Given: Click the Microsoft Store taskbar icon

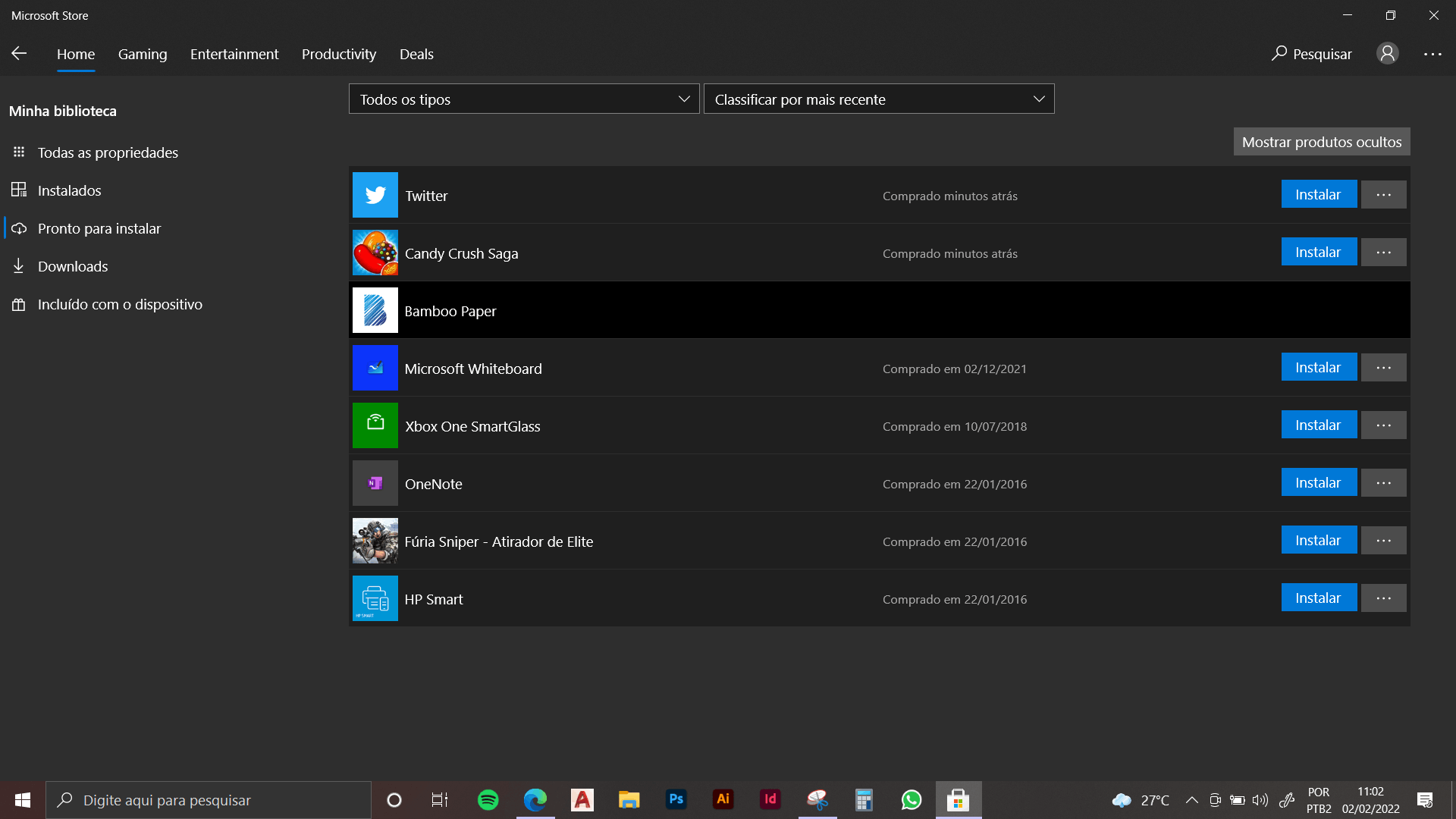Looking at the screenshot, I should pyautogui.click(x=959, y=800).
